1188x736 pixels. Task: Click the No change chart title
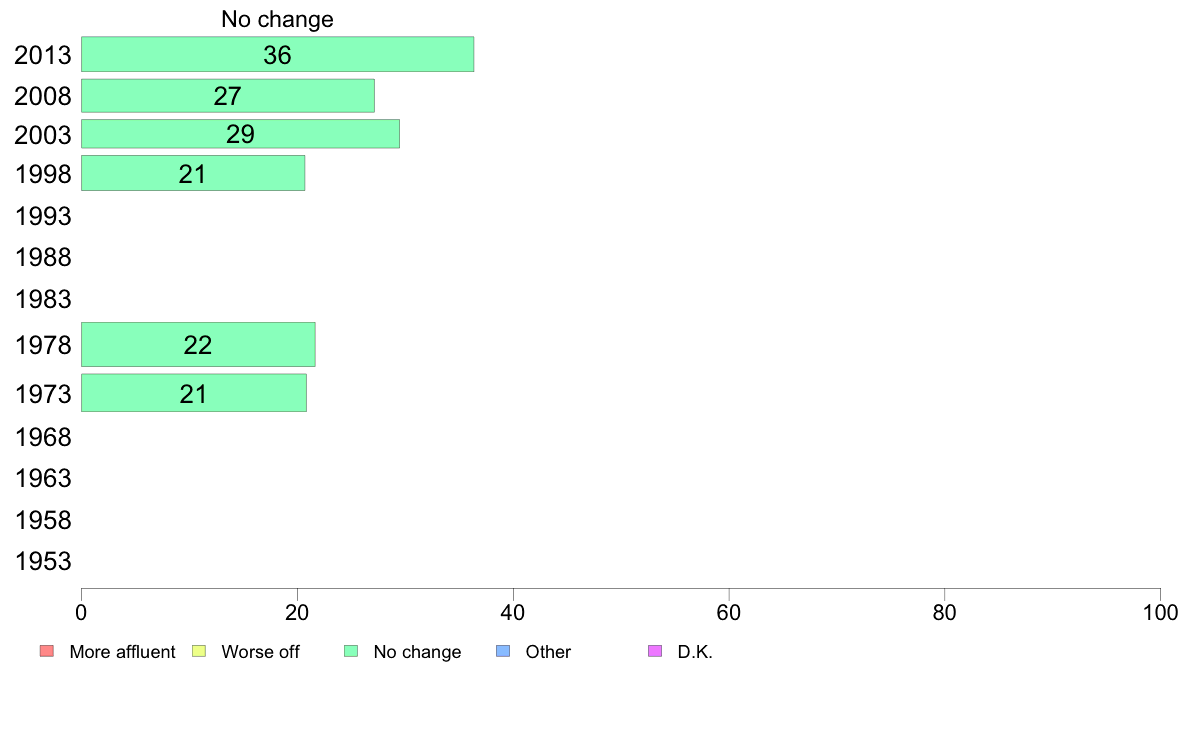click(x=277, y=19)
